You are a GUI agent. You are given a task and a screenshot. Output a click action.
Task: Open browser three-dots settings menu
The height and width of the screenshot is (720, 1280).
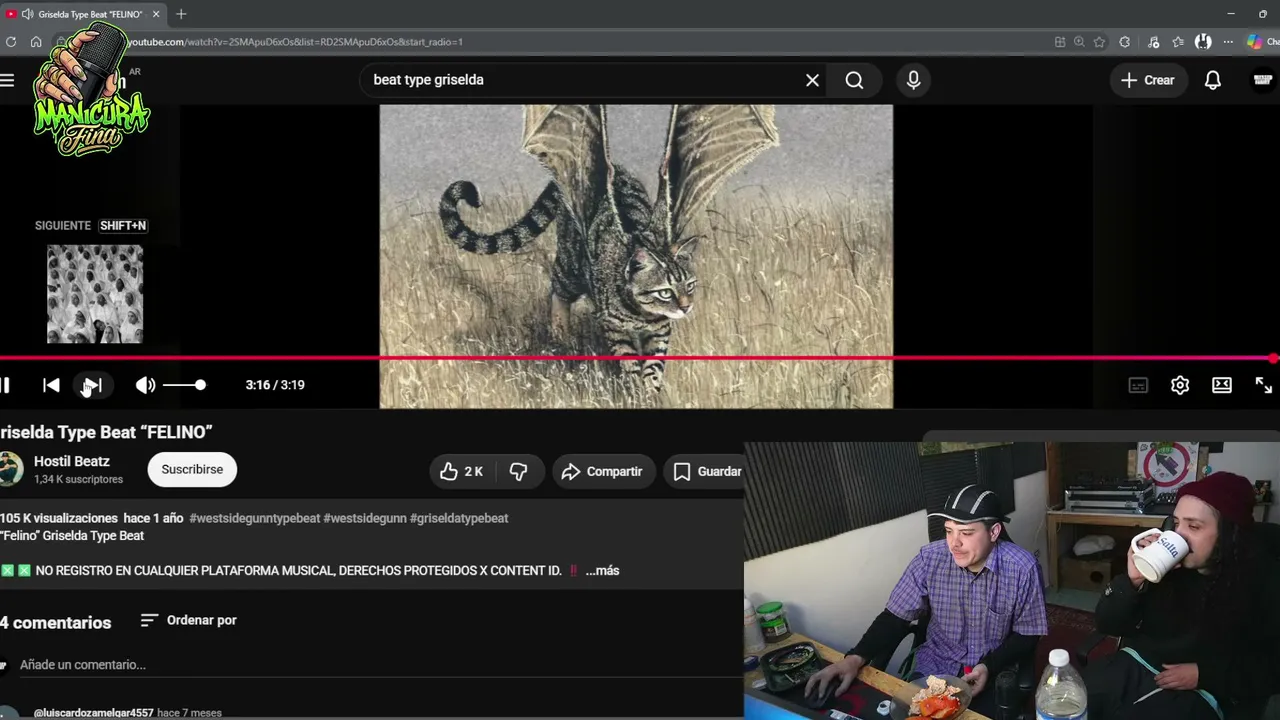click(x=1226, y=42)
